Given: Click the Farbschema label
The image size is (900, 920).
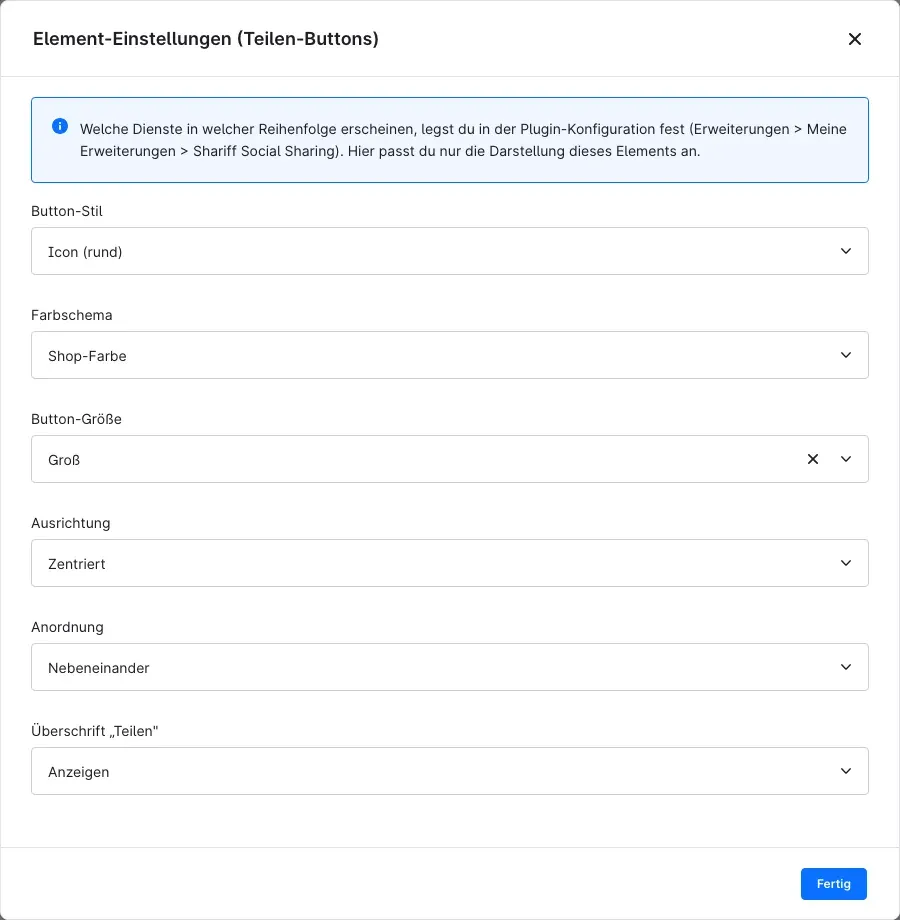Looking at the screenshot, I should pyautogui.click(x=72, y=315).
